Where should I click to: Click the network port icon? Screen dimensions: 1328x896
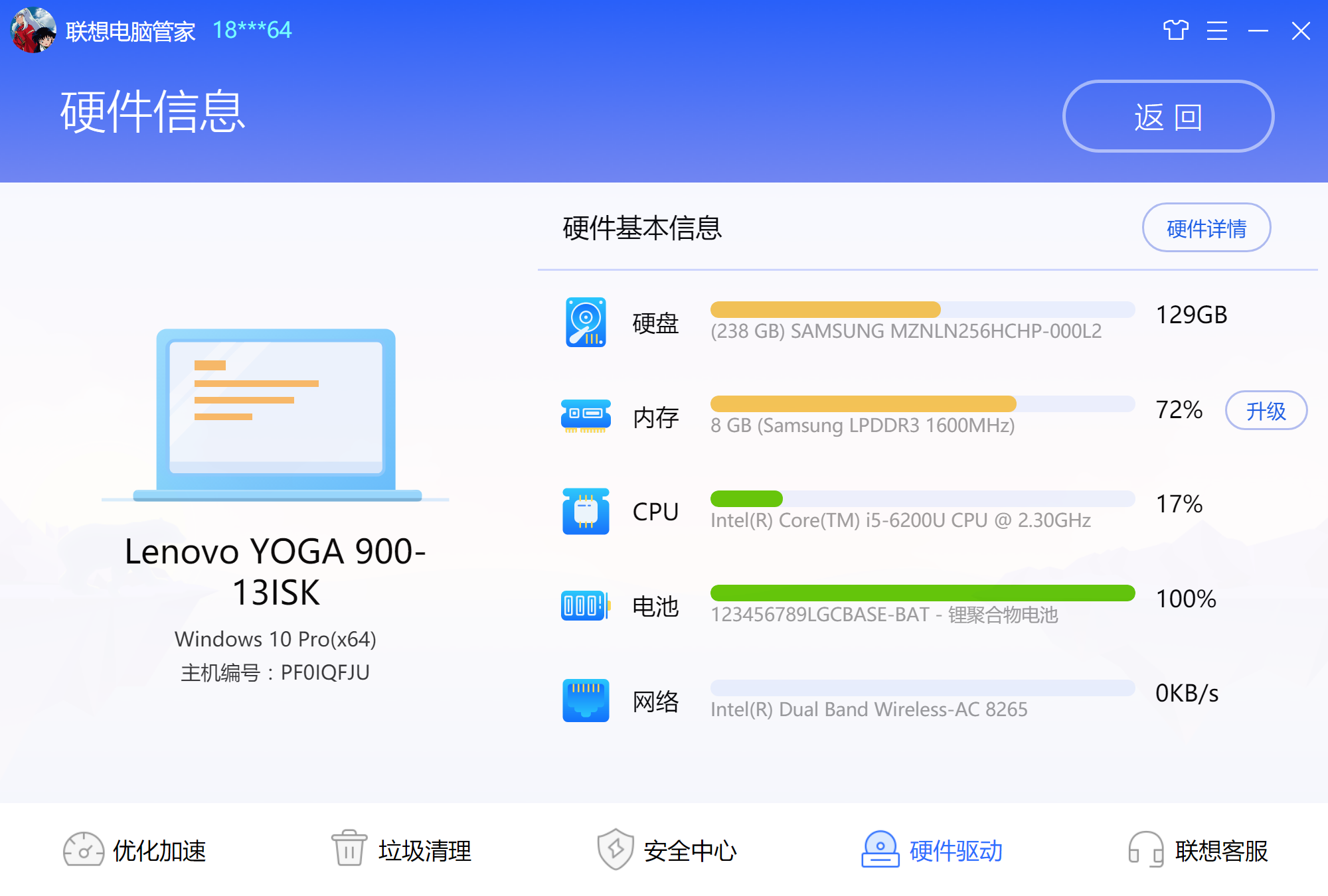pyautogui.click(x=586, y=700)
